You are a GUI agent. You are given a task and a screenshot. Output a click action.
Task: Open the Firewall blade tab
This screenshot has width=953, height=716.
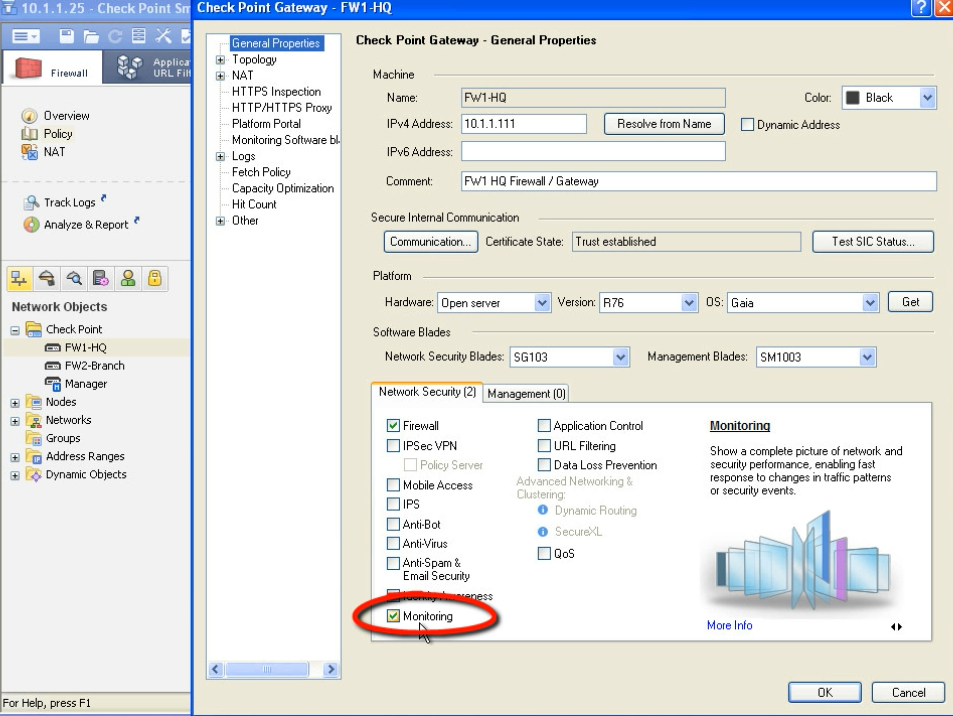pyautogui.click(x=52, y=68)
